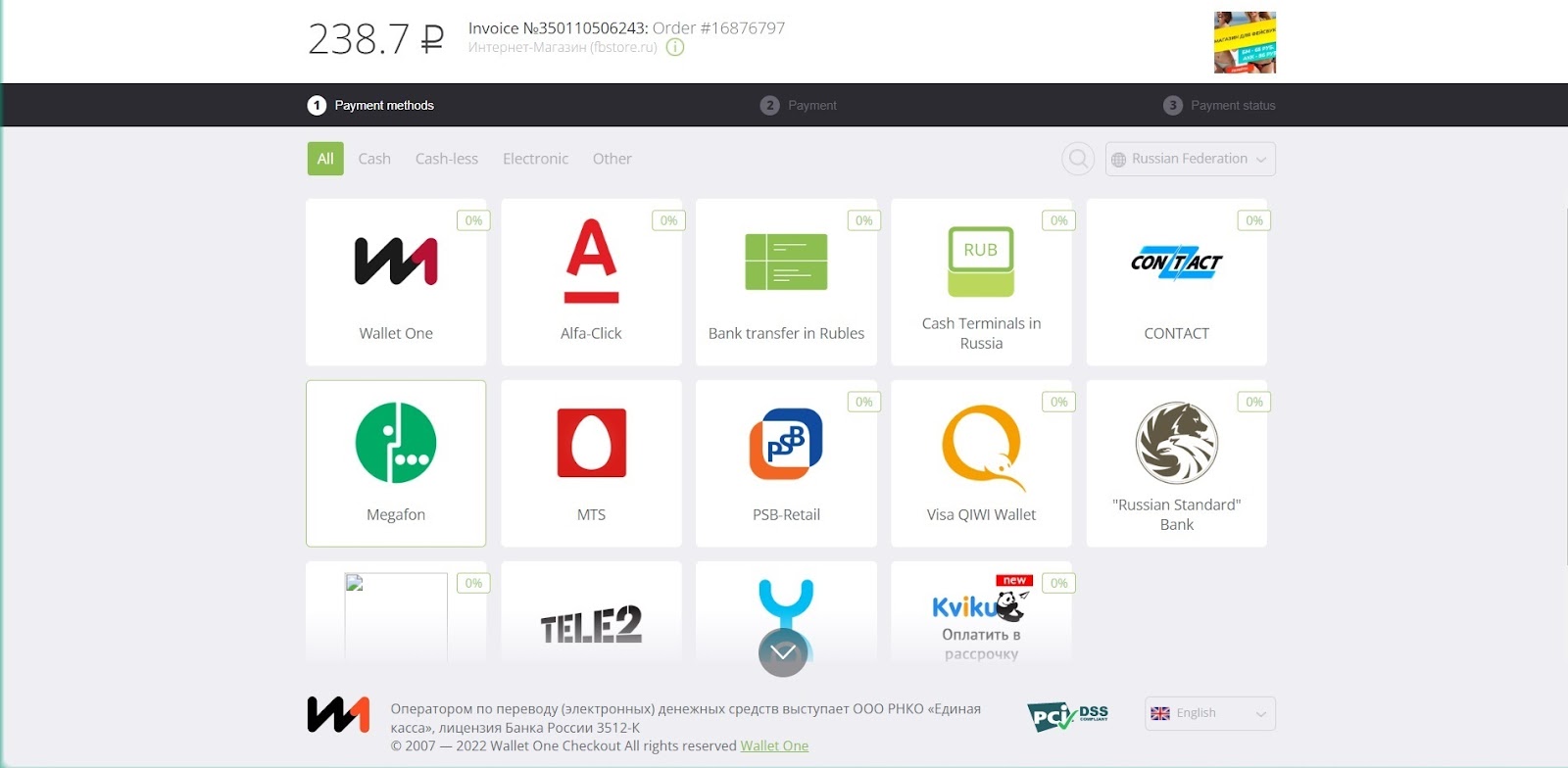The width and height of the screenshot is (1568, 768).
Task: Click the PSB-Retail 0% fee badge
Action: [x=863, y=402]
